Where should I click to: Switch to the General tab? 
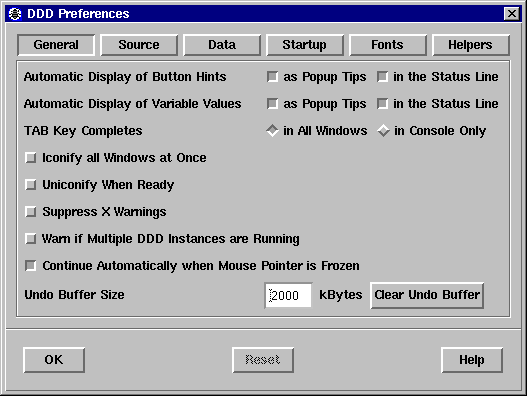(56, 45)
